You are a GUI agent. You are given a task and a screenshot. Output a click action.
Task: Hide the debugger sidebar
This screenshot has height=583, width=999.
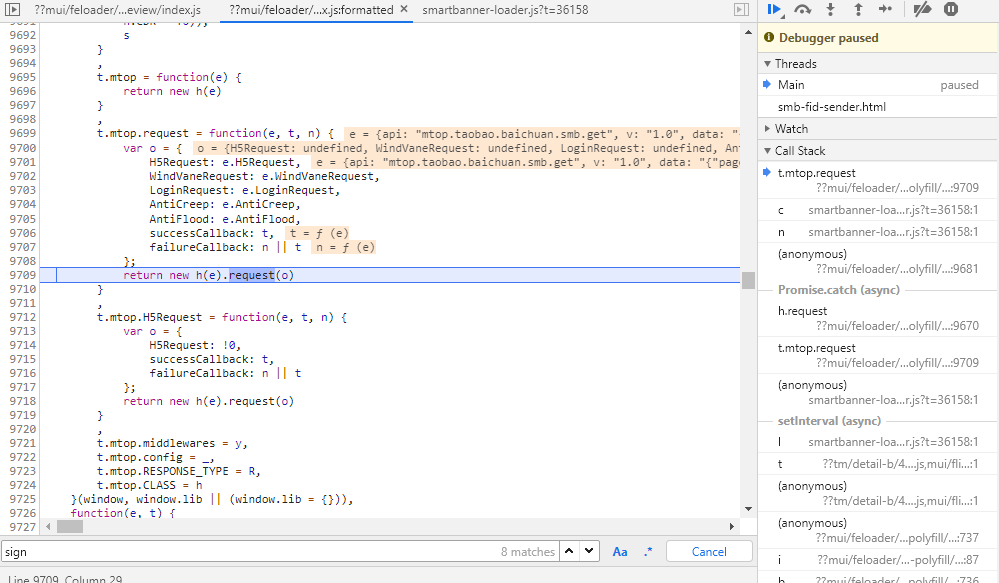[741, 10]
